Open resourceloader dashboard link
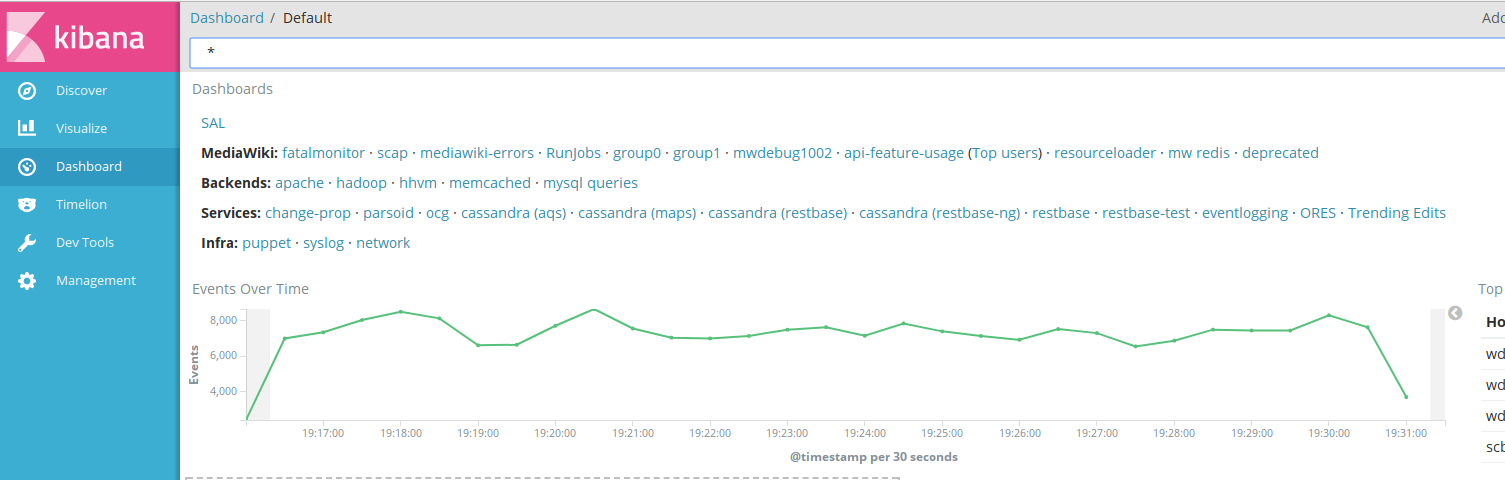This screenshot has width=1505, height=480. 1105,153
